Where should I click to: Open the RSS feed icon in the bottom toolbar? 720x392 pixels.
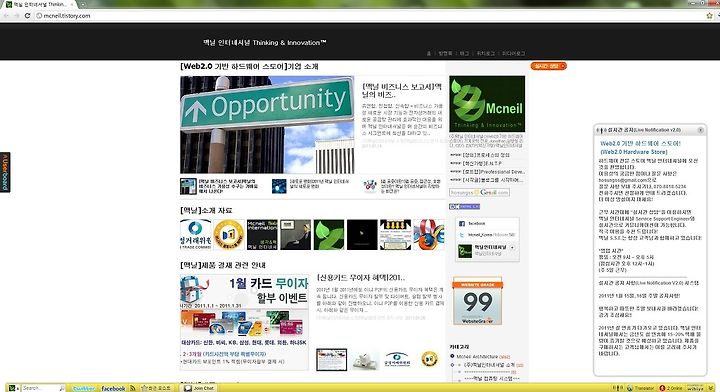click(x=133, y=388)
